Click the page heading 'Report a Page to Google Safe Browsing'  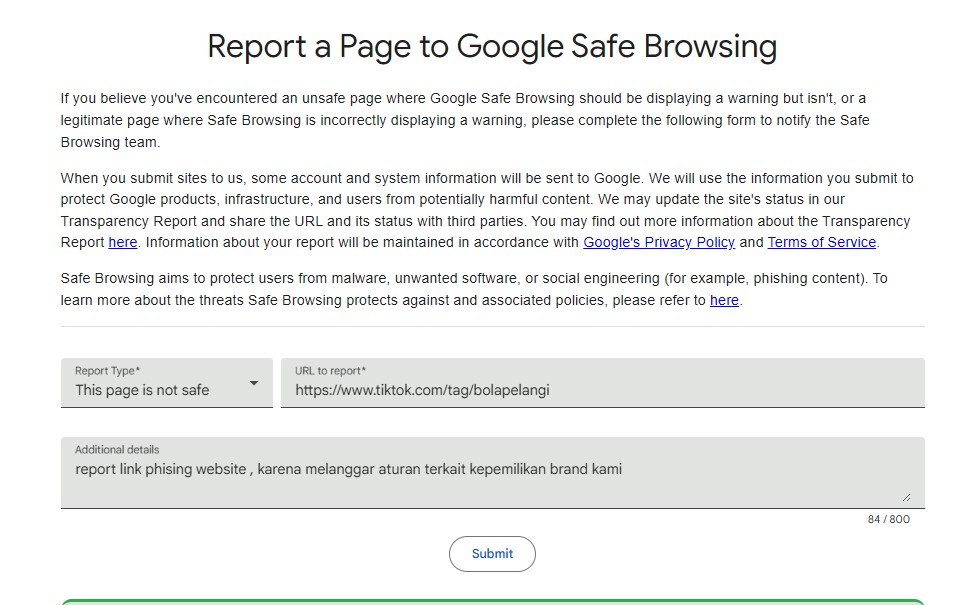coord(492,47)
